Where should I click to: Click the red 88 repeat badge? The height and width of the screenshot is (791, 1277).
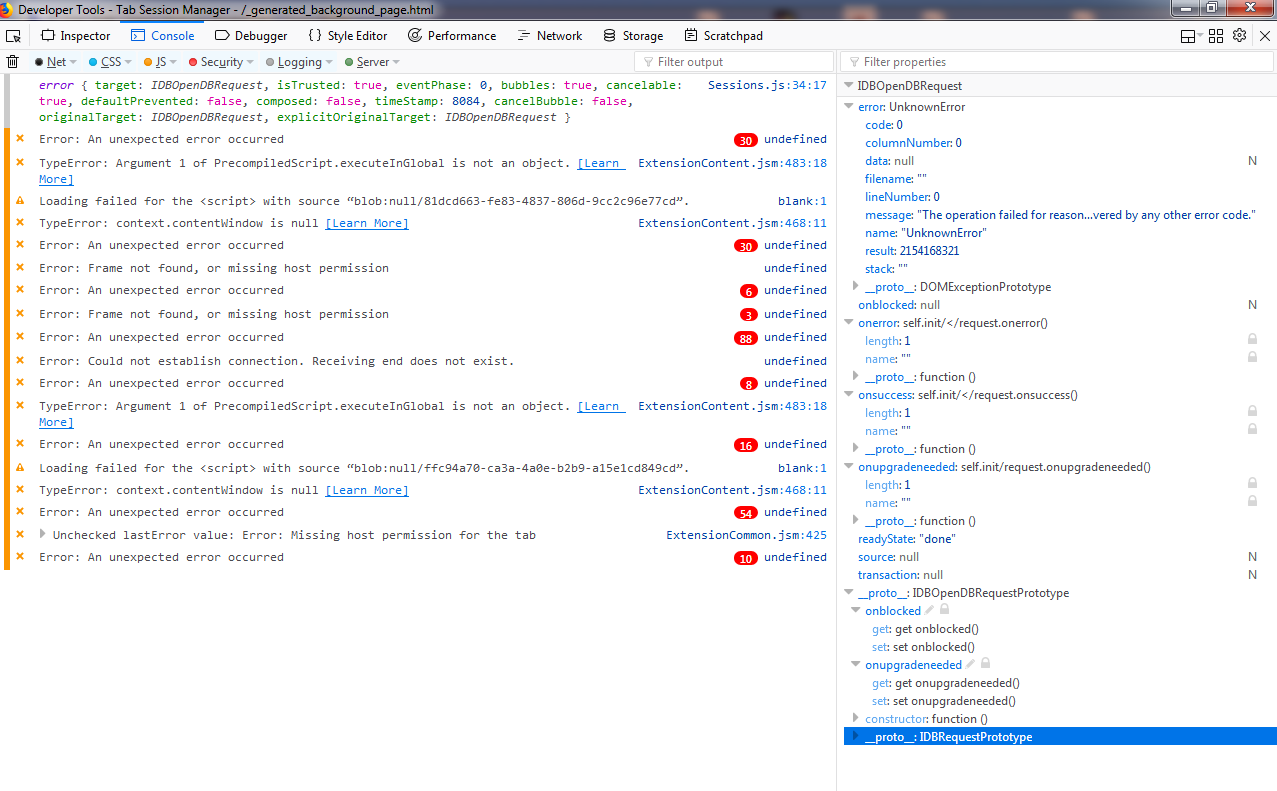(x=746, y=338)
